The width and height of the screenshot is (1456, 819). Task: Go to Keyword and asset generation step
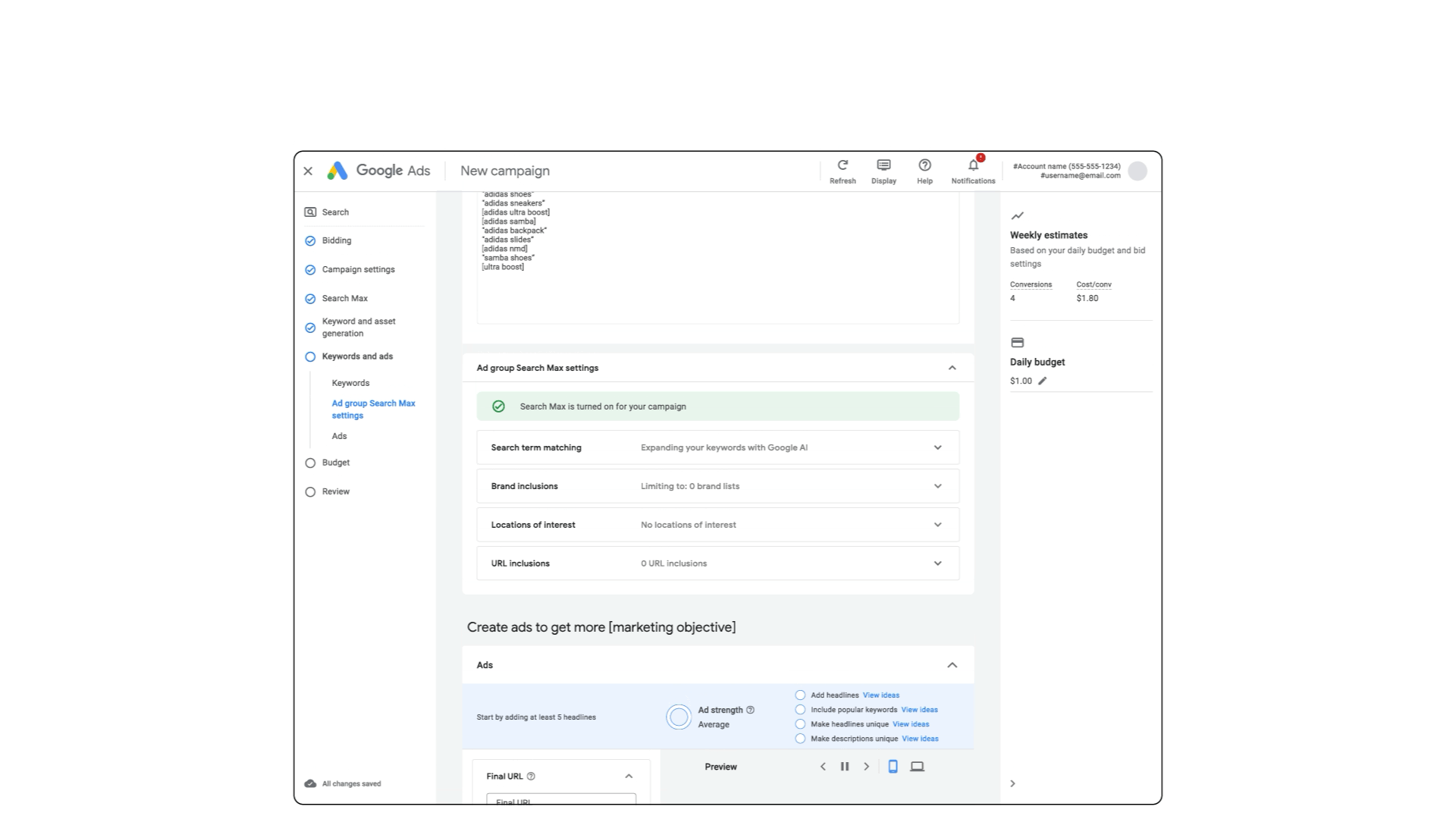359,327
